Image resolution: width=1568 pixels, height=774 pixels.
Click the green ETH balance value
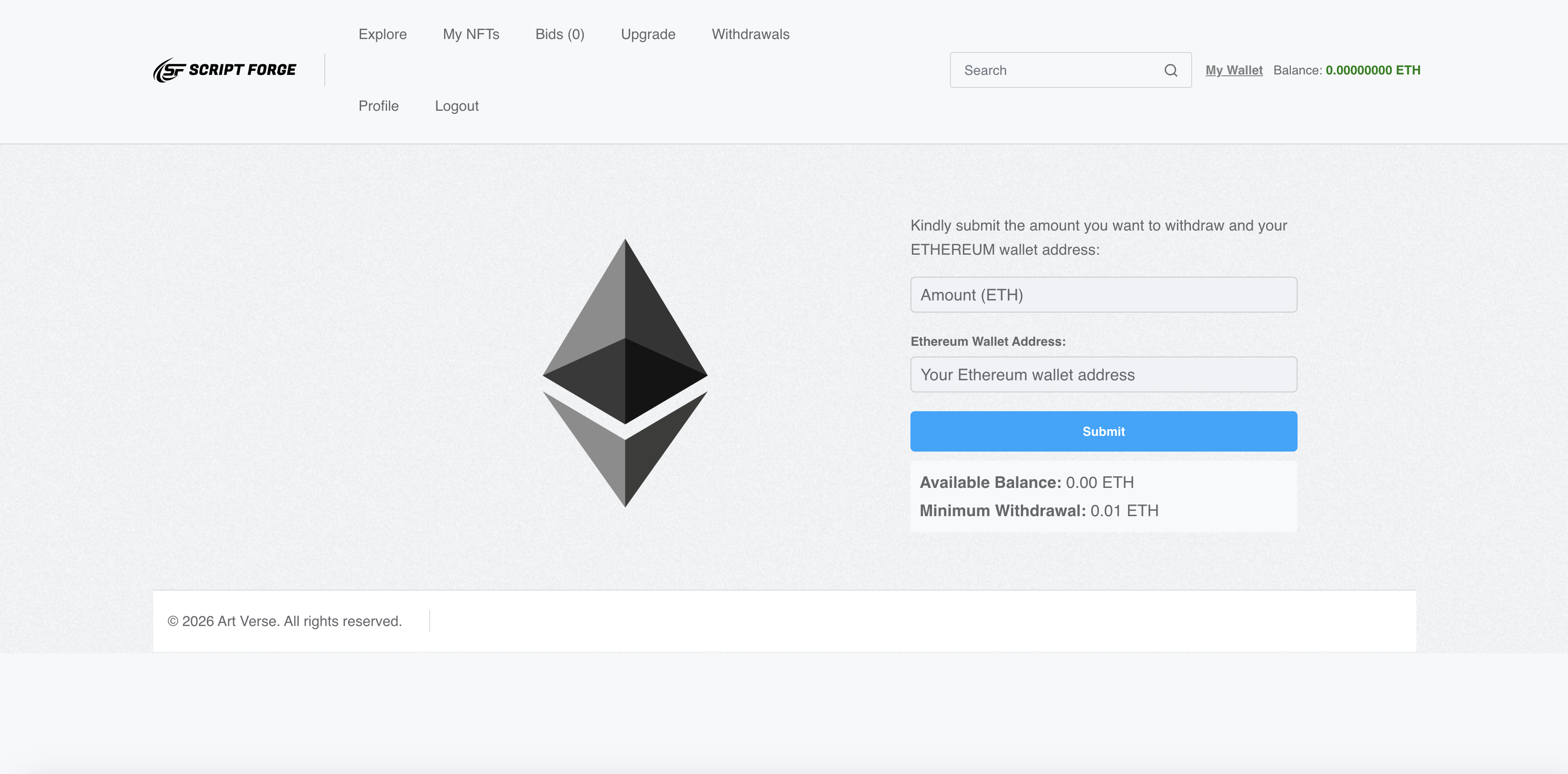1372,70
